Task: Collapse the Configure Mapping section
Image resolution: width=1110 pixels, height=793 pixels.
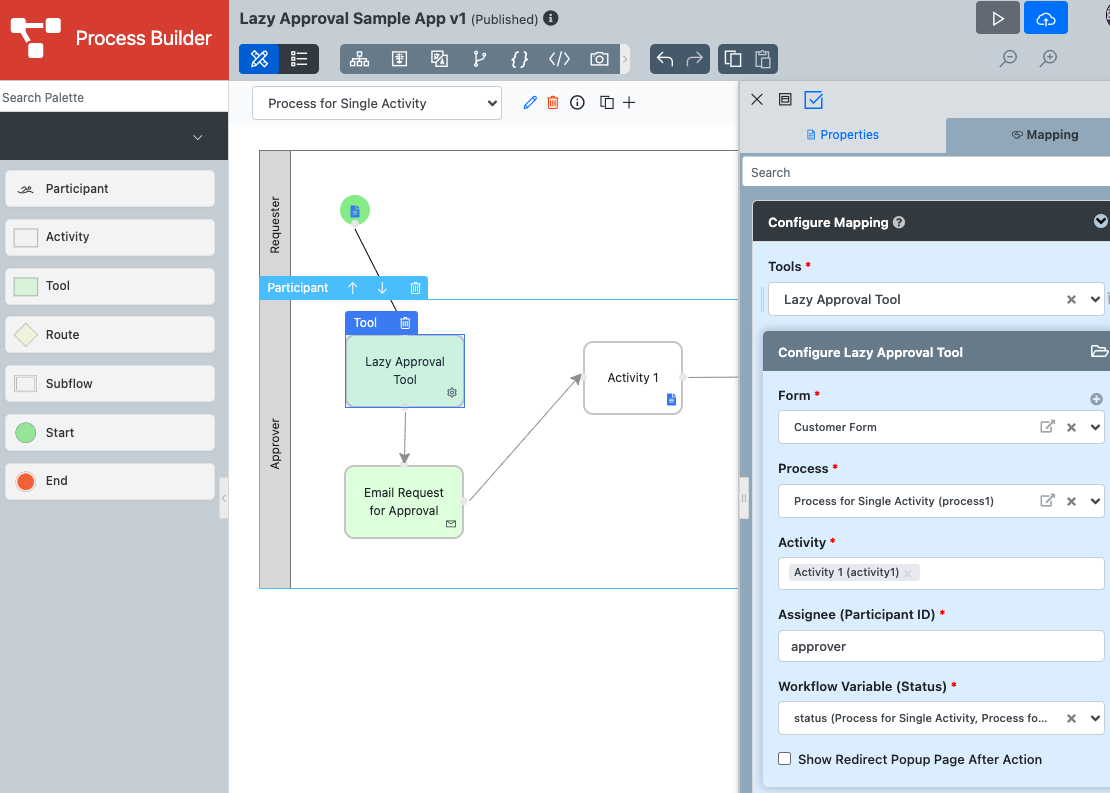Action: [1100, 222]
